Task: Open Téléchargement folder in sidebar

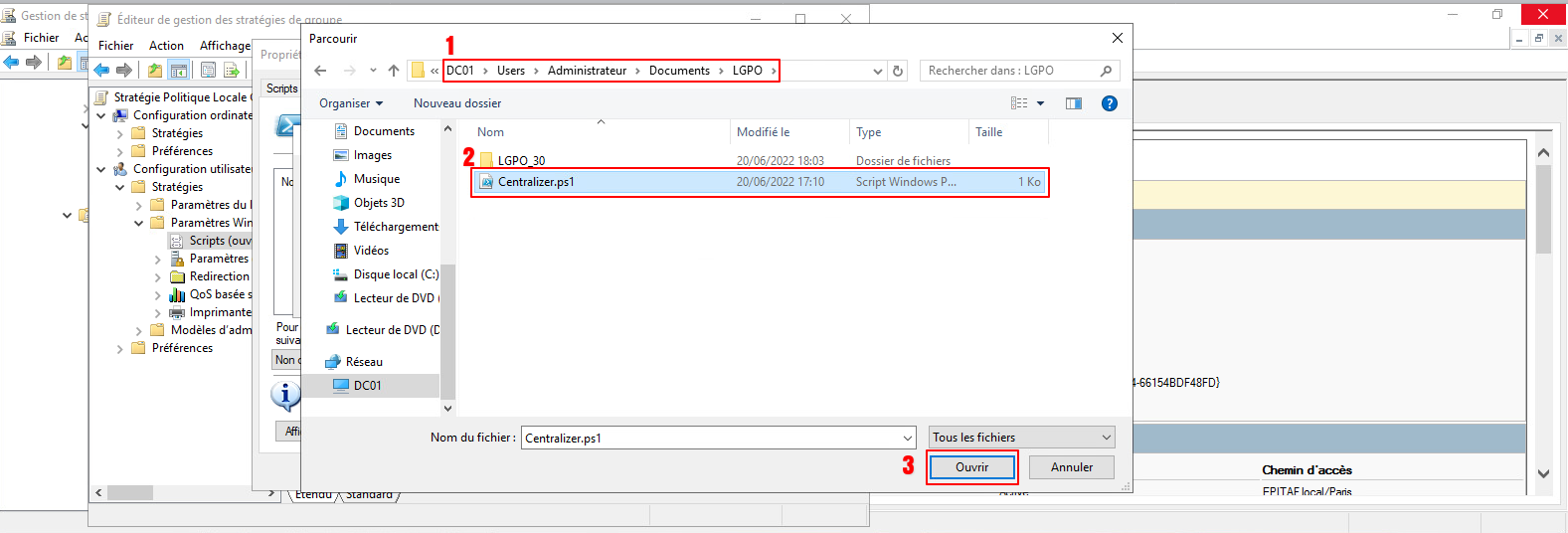Action: 395,227
